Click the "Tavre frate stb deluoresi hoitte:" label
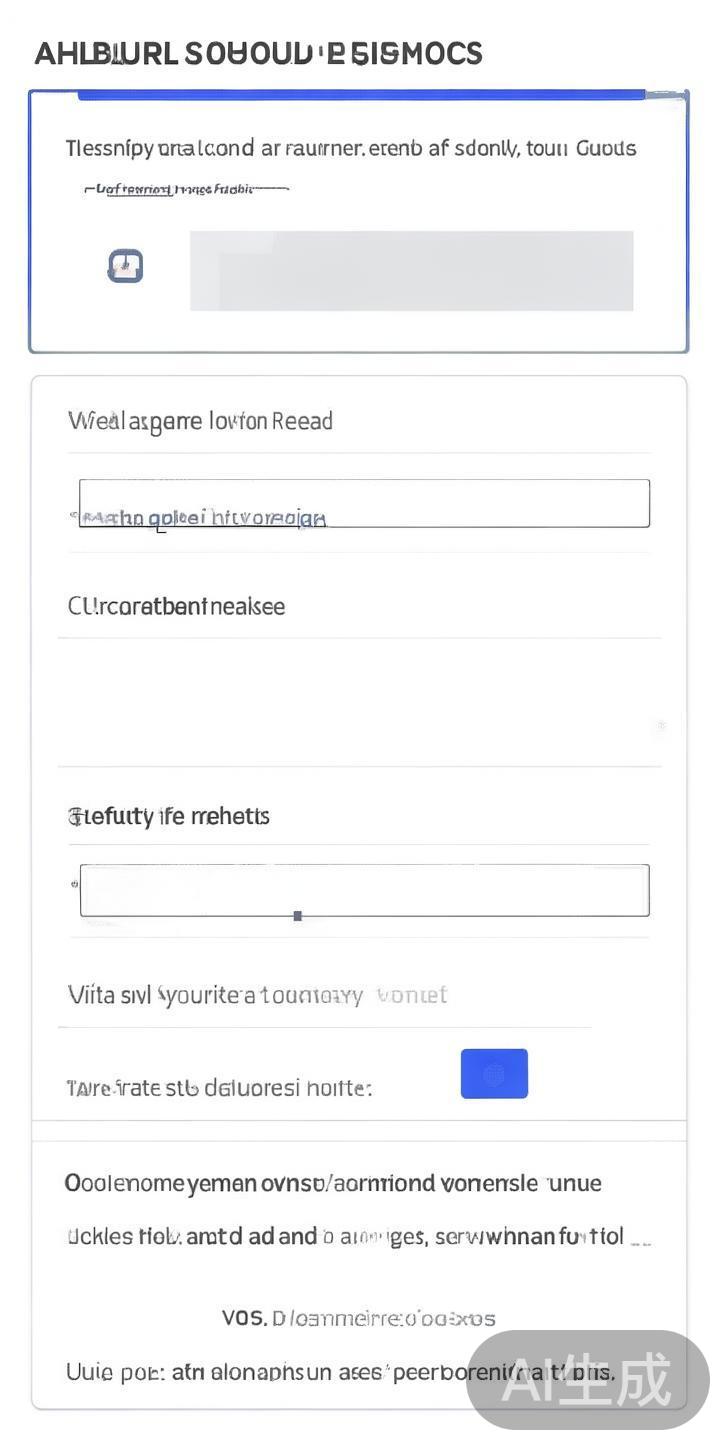720x1440 pixels. pos(219,1088)
